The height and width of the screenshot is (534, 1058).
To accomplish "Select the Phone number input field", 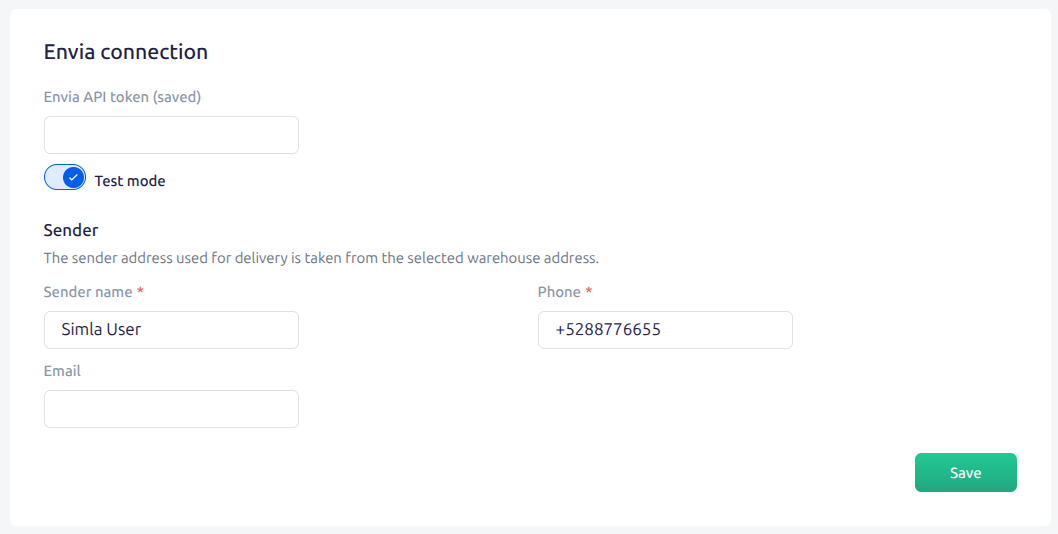I will pos(665,330).
